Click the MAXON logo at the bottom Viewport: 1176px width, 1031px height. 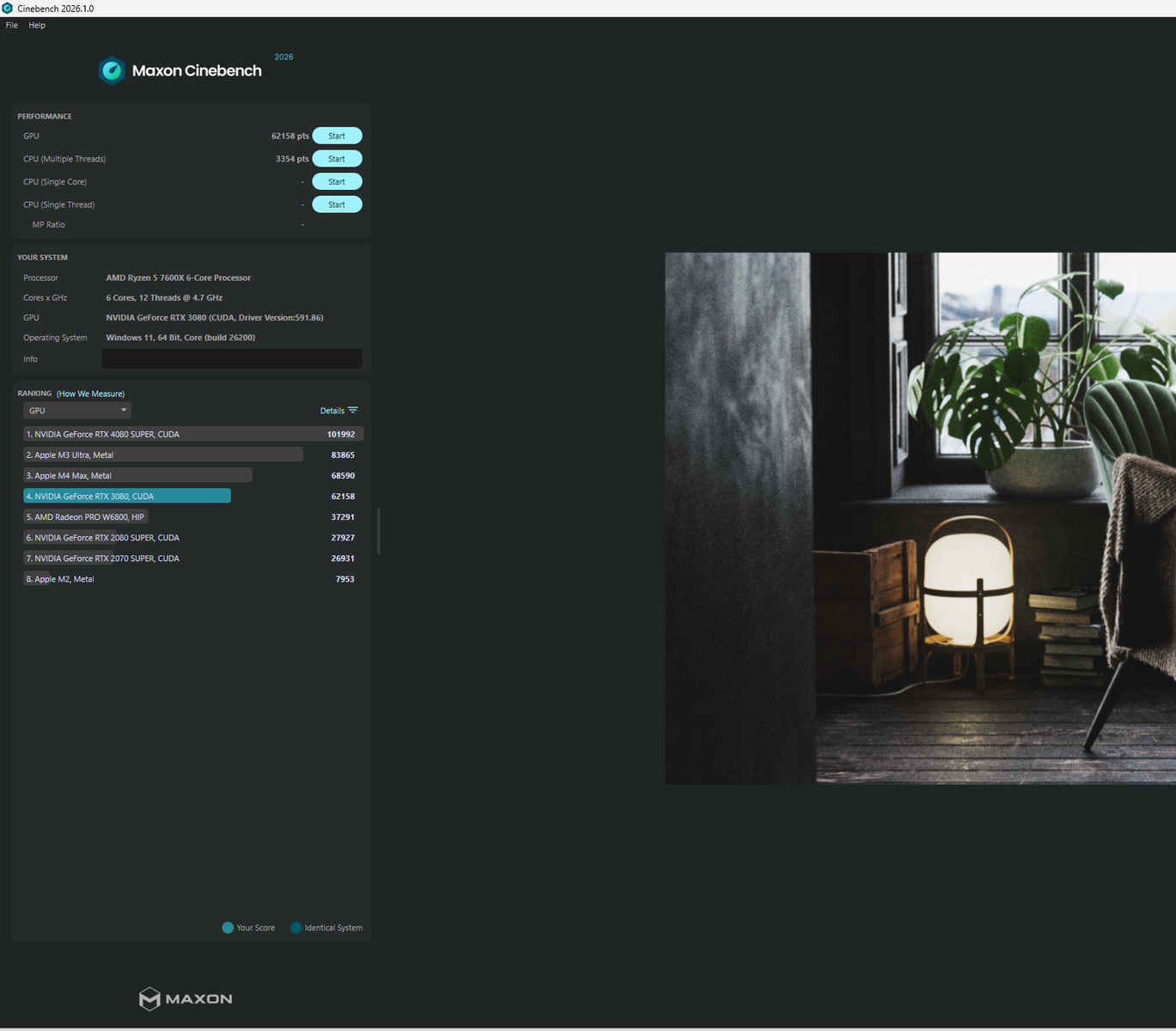pos(186,998)
